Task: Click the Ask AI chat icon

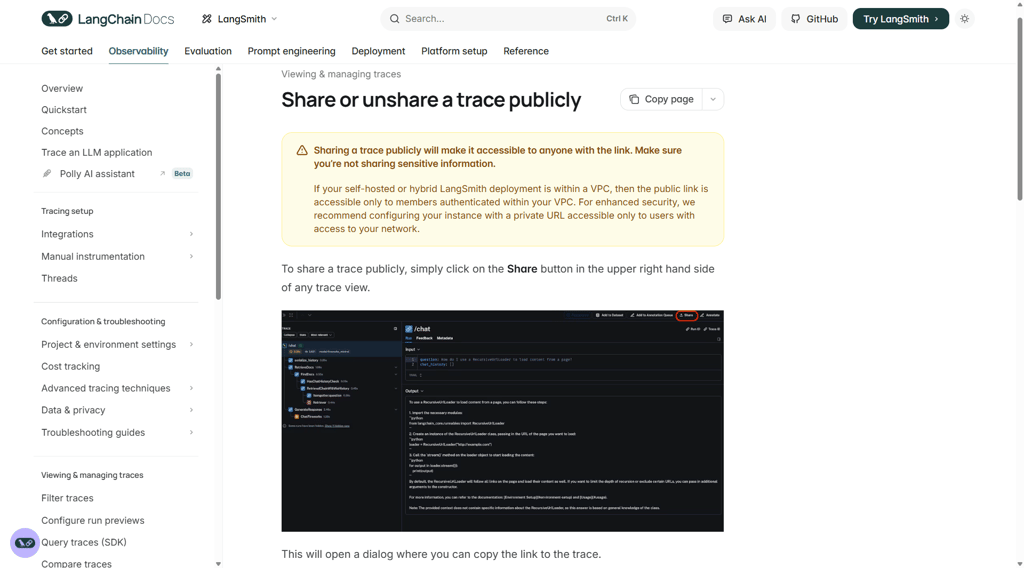Action: [x=728, y=19]
